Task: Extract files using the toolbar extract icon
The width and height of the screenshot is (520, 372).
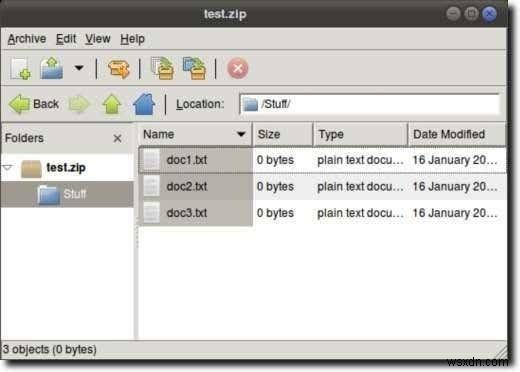Action: pyautogui.click(x=119, y=69)
